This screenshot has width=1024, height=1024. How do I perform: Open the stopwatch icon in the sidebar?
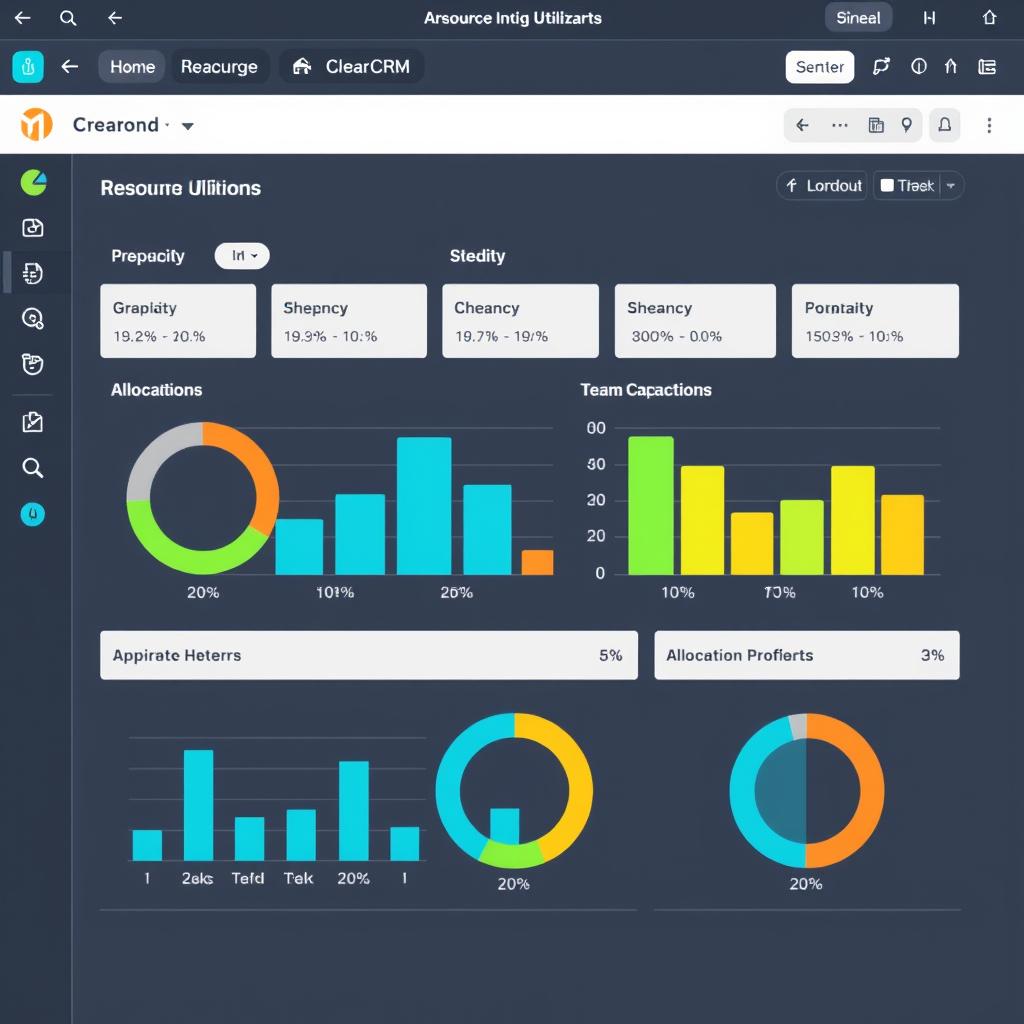[x=33, y=364]
